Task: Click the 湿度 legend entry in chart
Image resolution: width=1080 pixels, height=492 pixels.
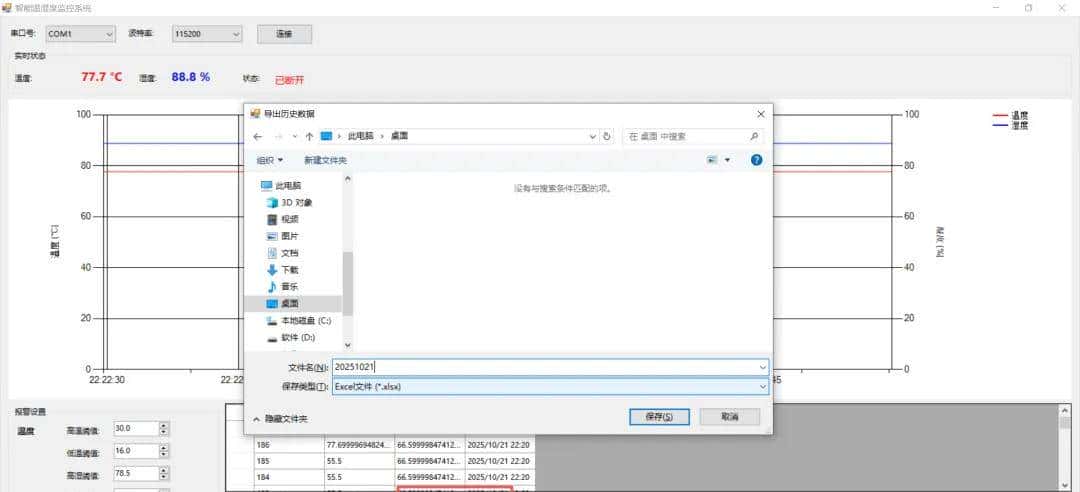Action: pos(1010,125)
